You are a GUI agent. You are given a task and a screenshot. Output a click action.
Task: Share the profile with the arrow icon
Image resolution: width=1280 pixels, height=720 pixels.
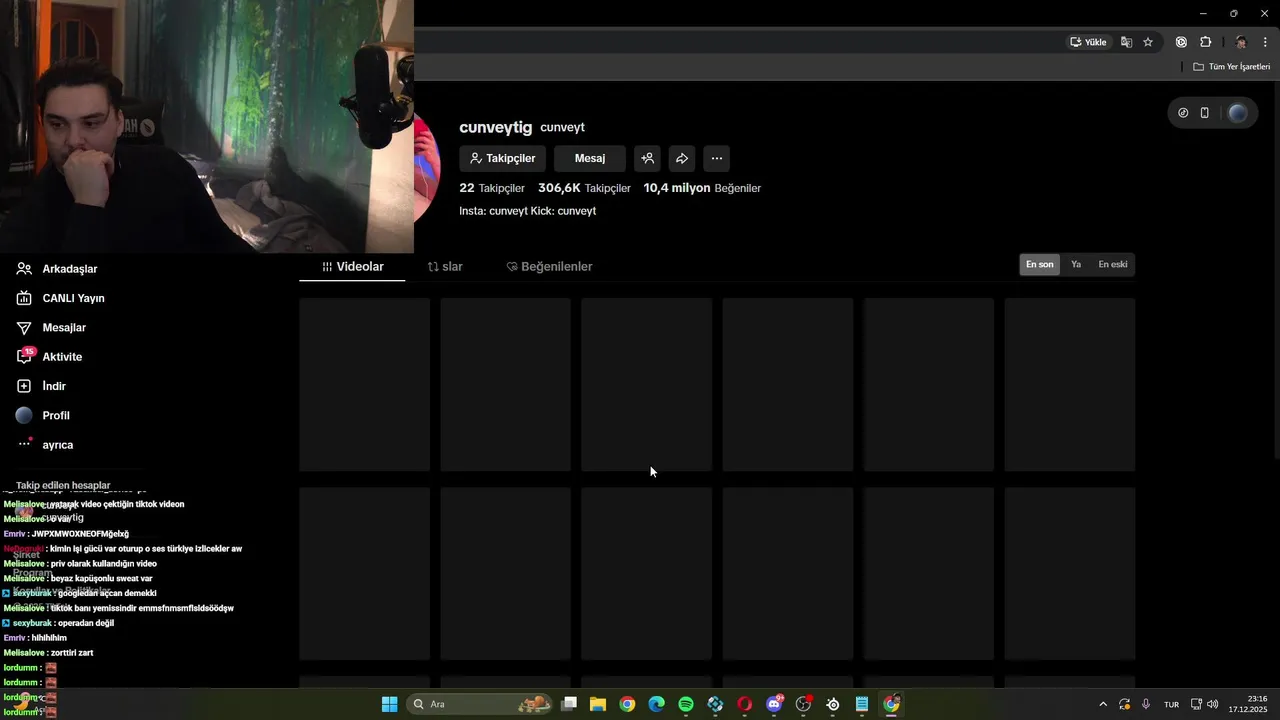pos(682,158)
